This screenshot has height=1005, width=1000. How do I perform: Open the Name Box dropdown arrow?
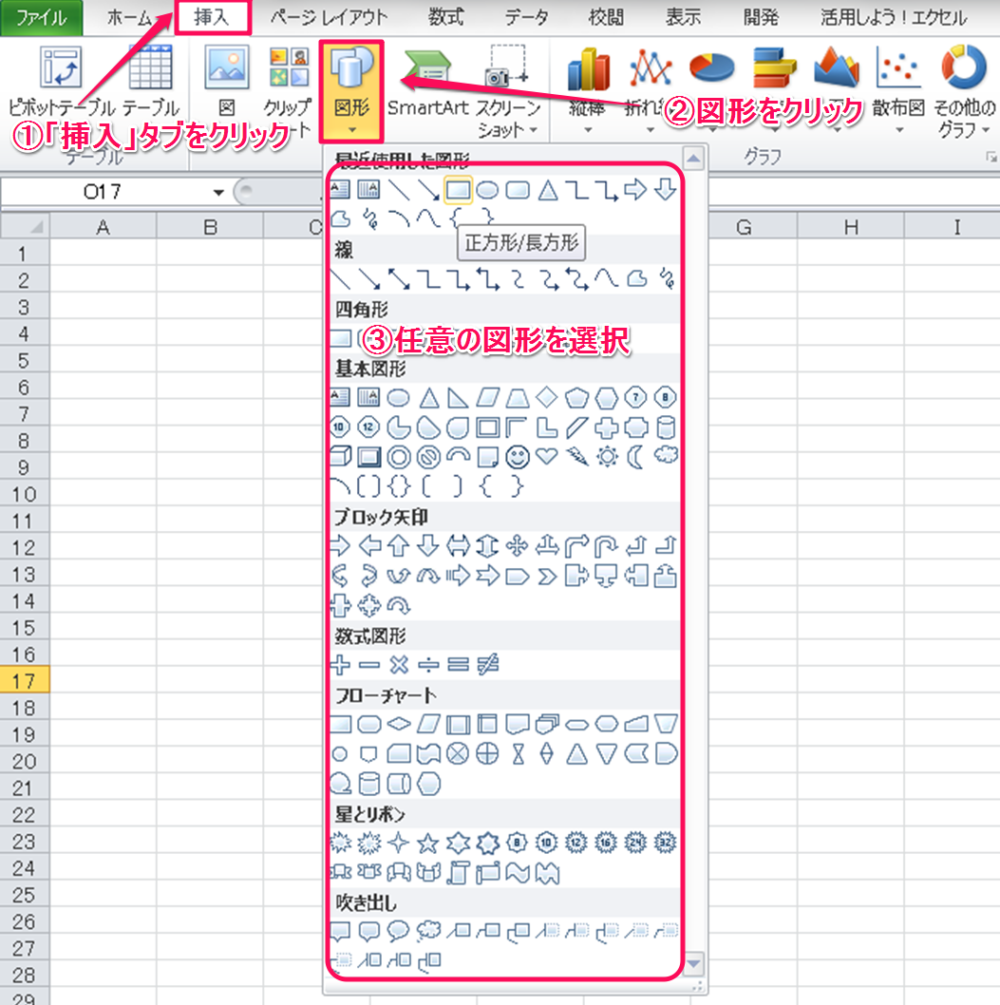click(x=218, y=192)
